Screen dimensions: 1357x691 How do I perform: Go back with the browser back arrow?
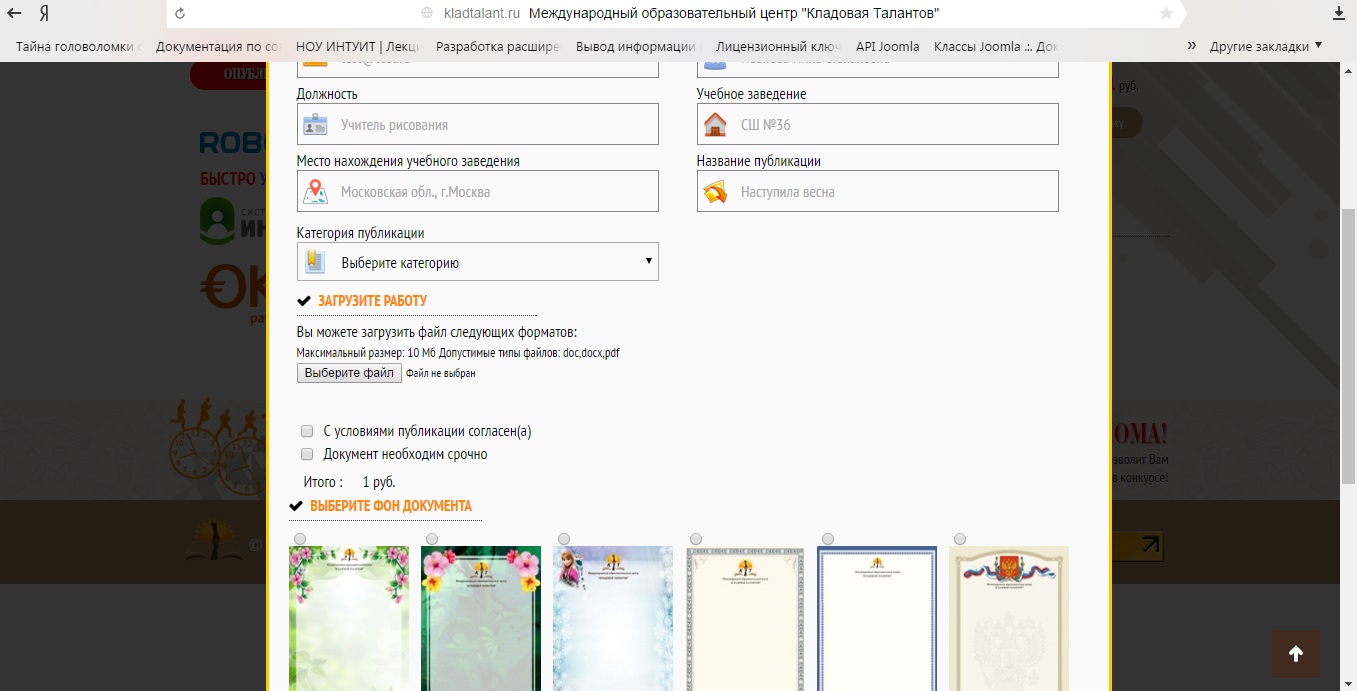[15, 14]
